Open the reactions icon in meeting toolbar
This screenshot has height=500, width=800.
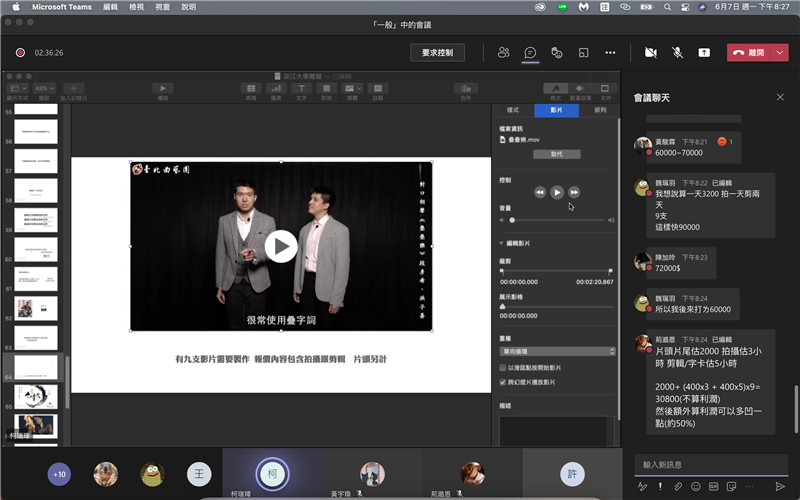(557, 52)
